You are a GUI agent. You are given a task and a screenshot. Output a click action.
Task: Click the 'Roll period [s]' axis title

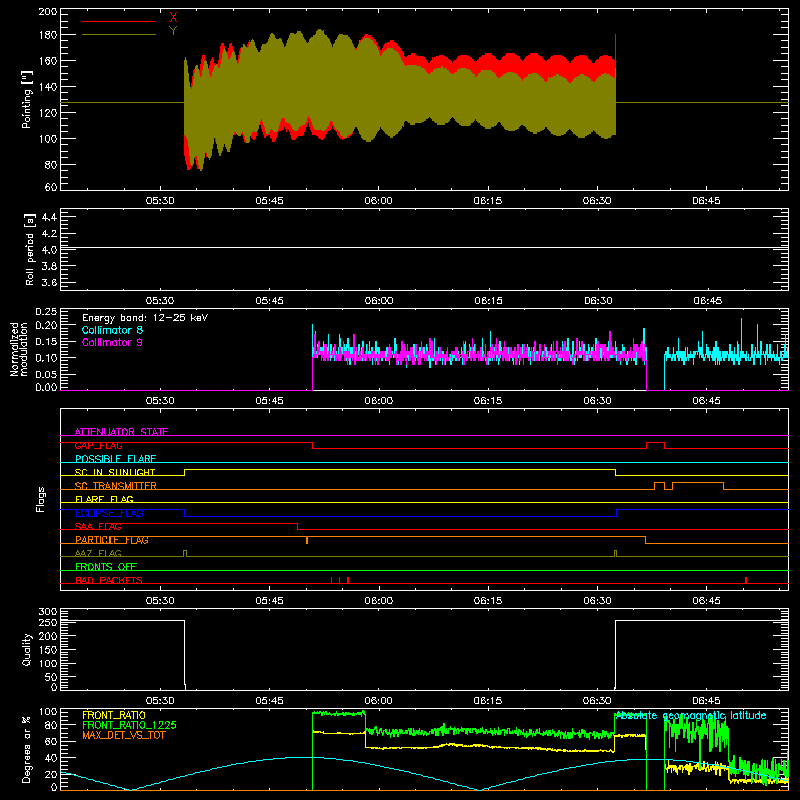pyautogui.click(x=29, y=249)
